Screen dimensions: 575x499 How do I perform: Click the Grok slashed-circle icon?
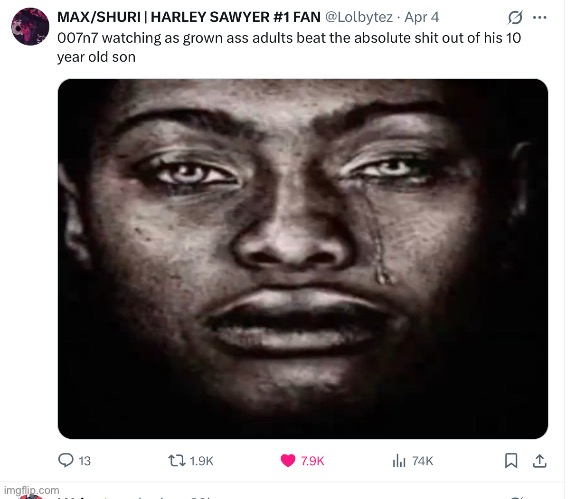pos(515,17)
